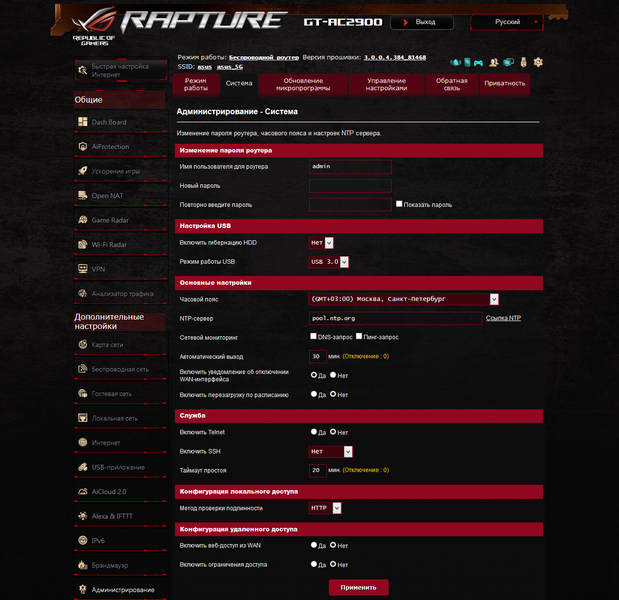Switch to the Управление настройками tab

point(386,84)
